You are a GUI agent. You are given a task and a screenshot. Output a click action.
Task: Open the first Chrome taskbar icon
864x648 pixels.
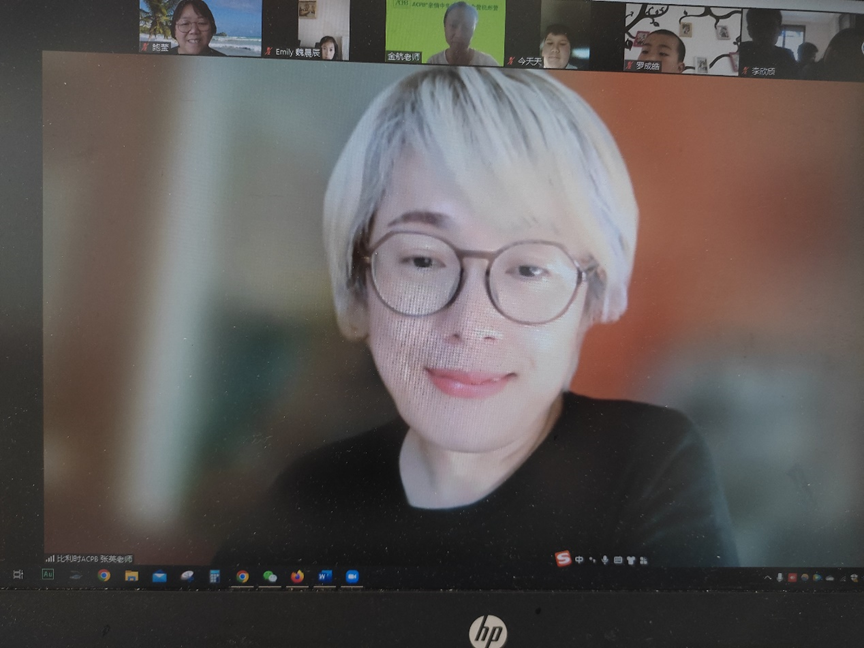(x=104, y=576)
